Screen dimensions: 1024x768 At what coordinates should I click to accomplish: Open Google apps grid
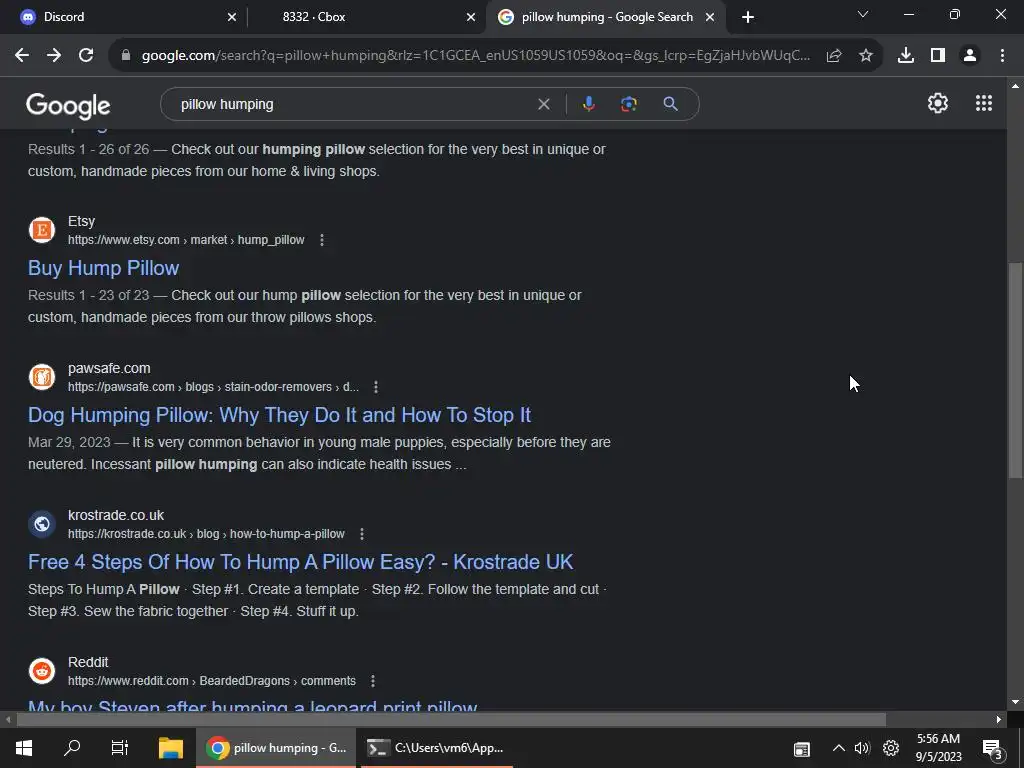point(984,103)
